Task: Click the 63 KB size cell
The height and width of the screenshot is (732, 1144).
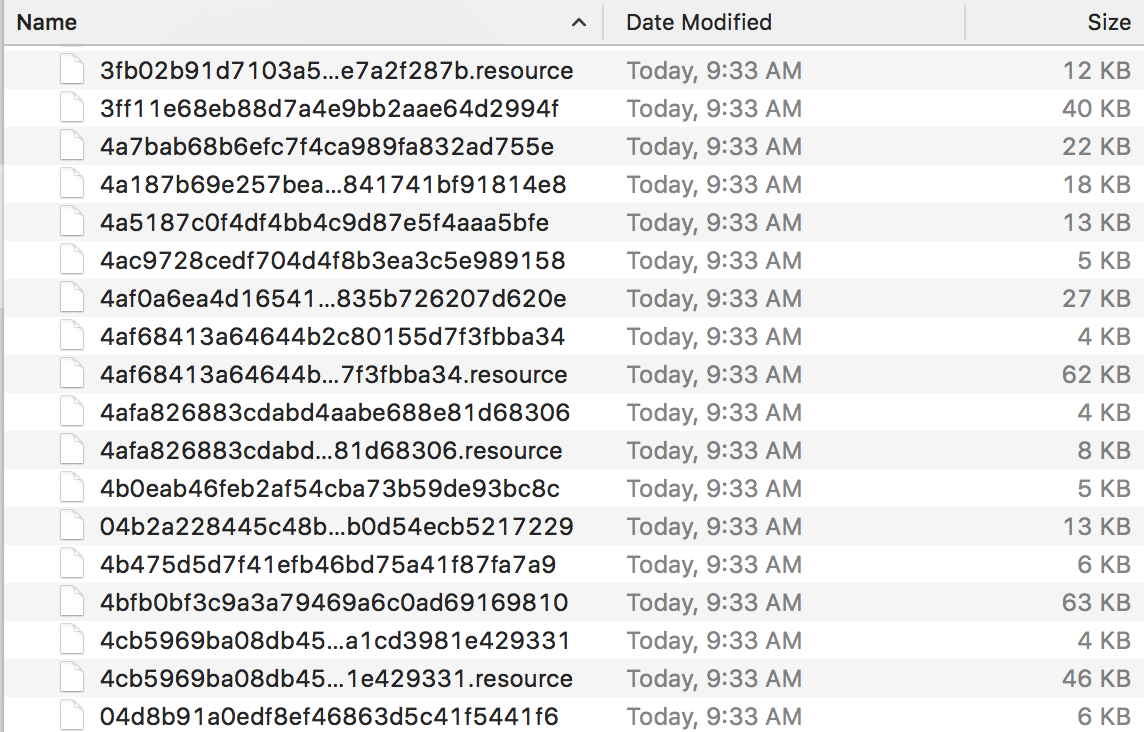Action: [1096, 602]
